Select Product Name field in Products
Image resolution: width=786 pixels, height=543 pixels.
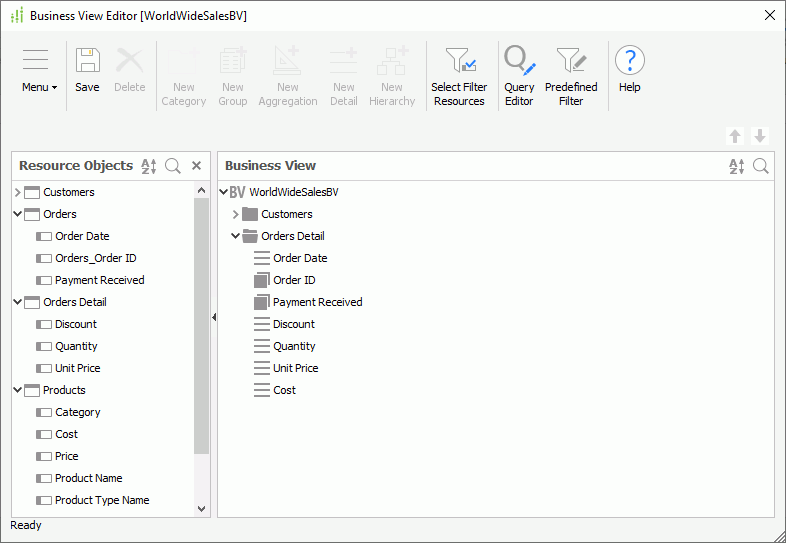click(x=88, y=478)
